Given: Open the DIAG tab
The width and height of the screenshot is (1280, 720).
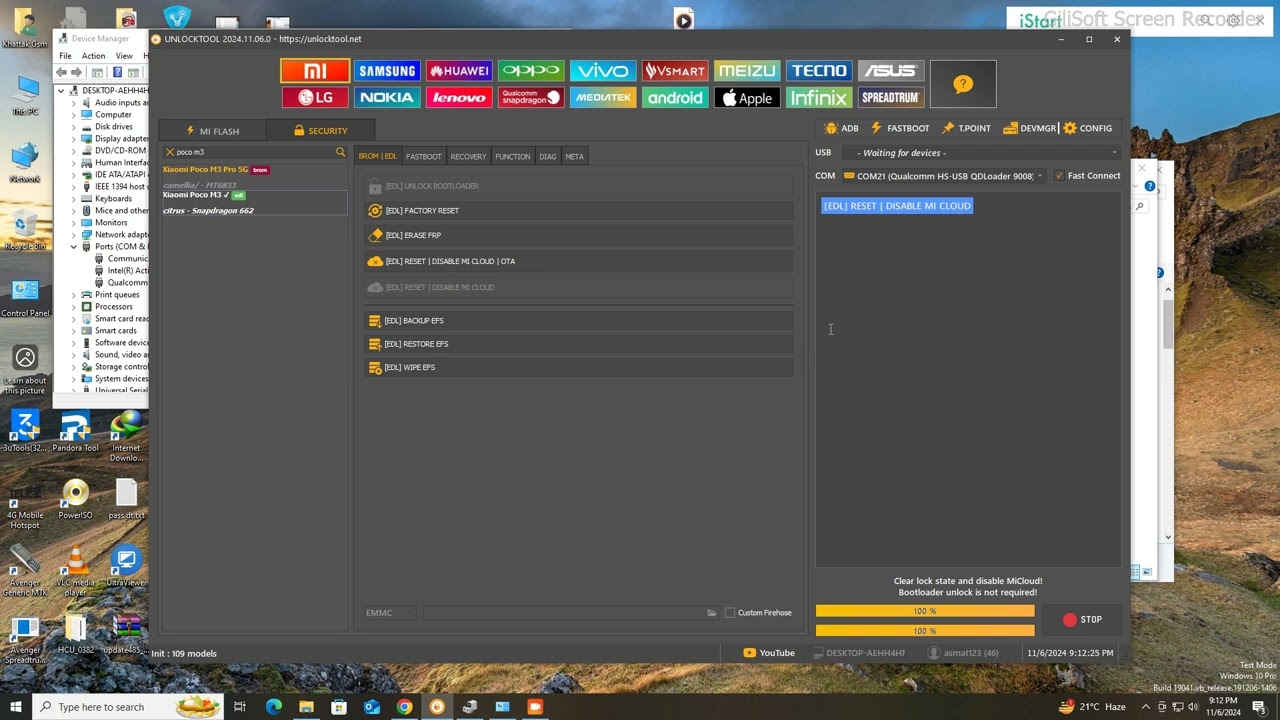Looking at the screenshot, I should [x=547, y=156].
